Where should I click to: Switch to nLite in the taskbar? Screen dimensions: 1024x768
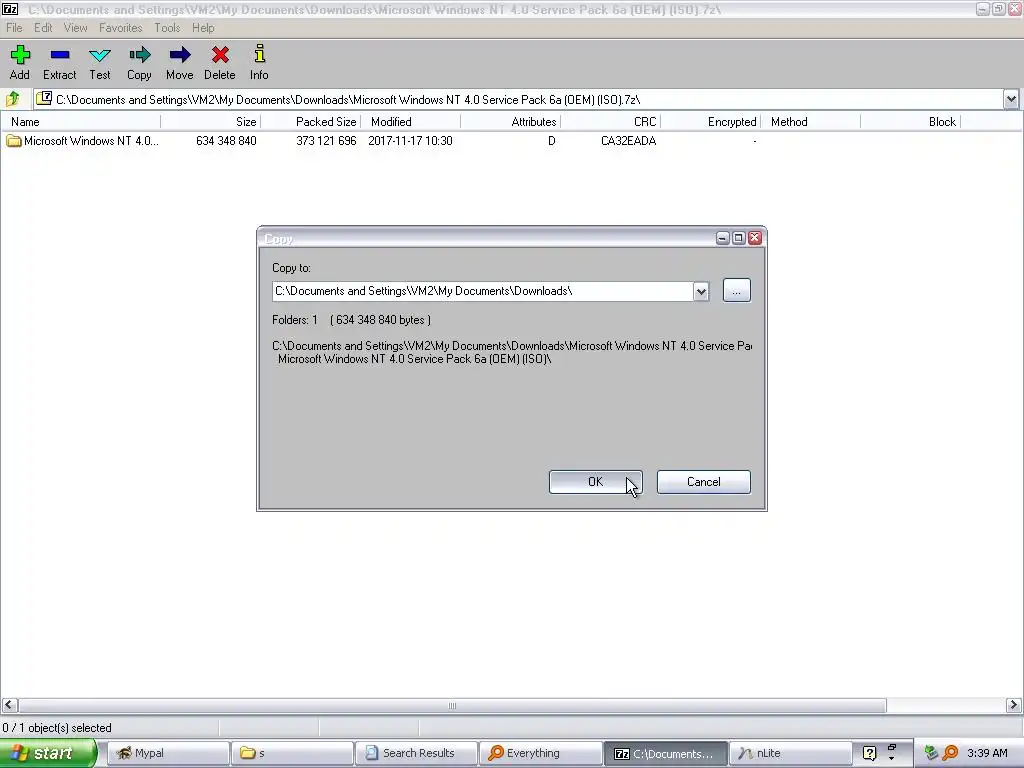click(790, 753)
